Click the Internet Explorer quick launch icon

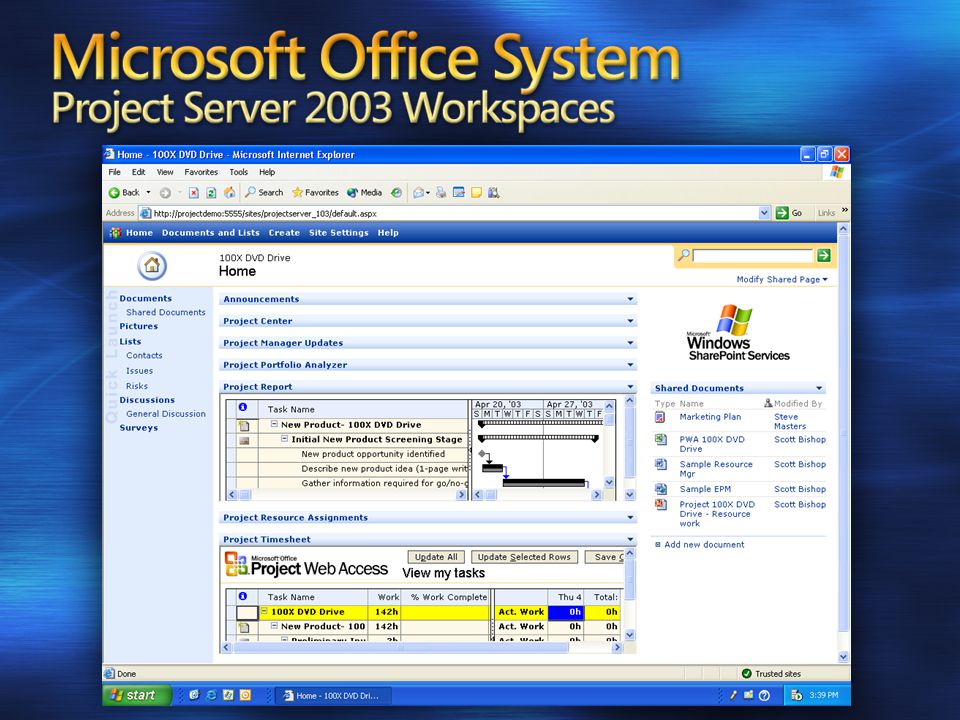click(211, 695)
